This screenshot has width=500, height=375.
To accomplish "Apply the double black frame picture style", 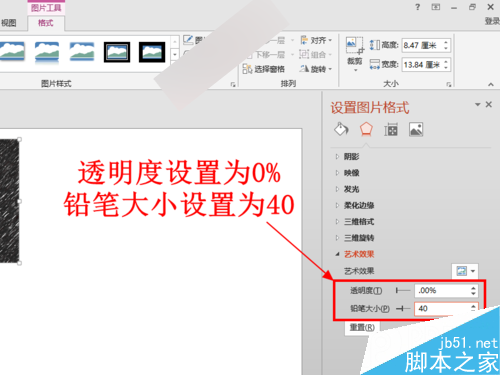I will tap(117, 52).
